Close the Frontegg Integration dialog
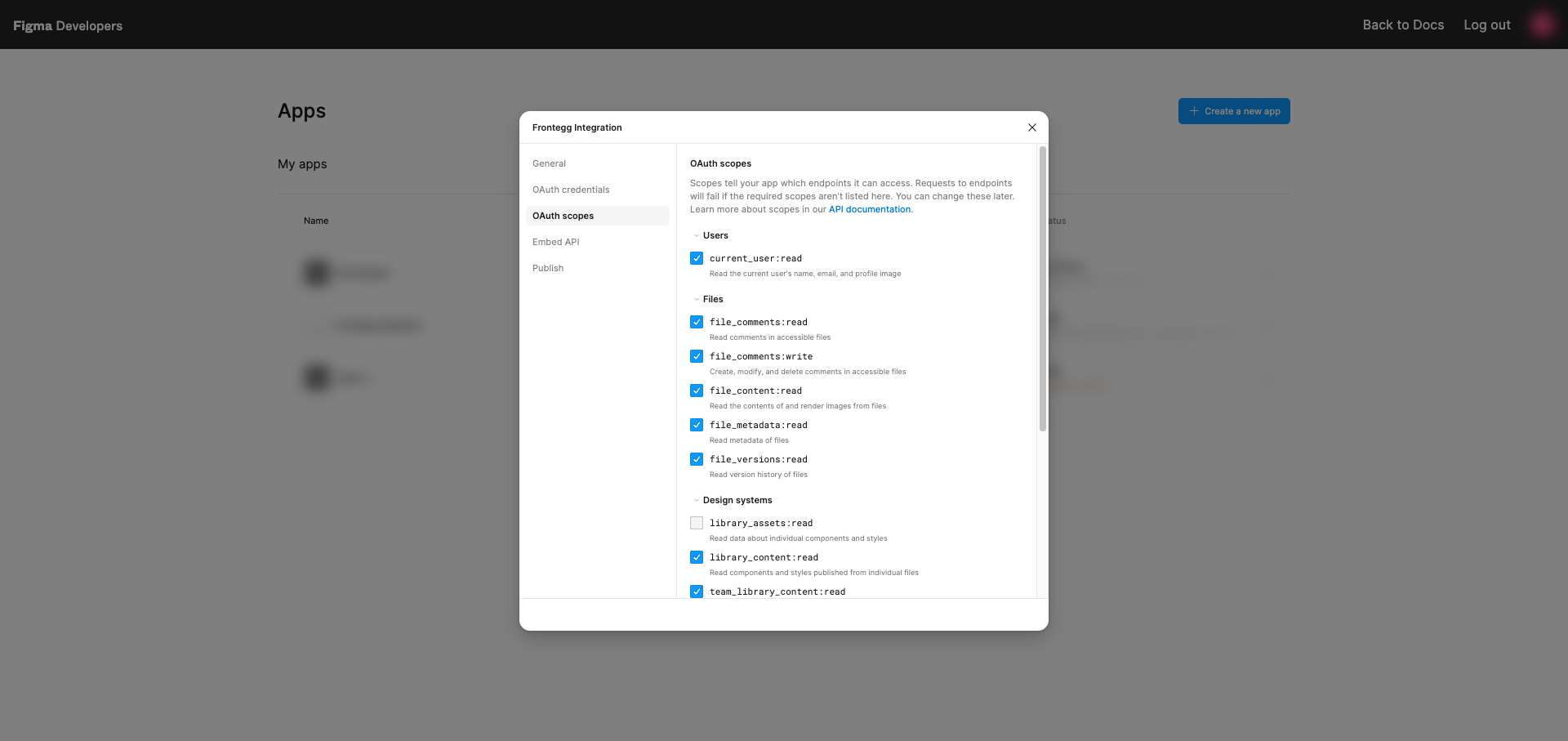The image size is (1568, 741). [x=1032, y=127]
